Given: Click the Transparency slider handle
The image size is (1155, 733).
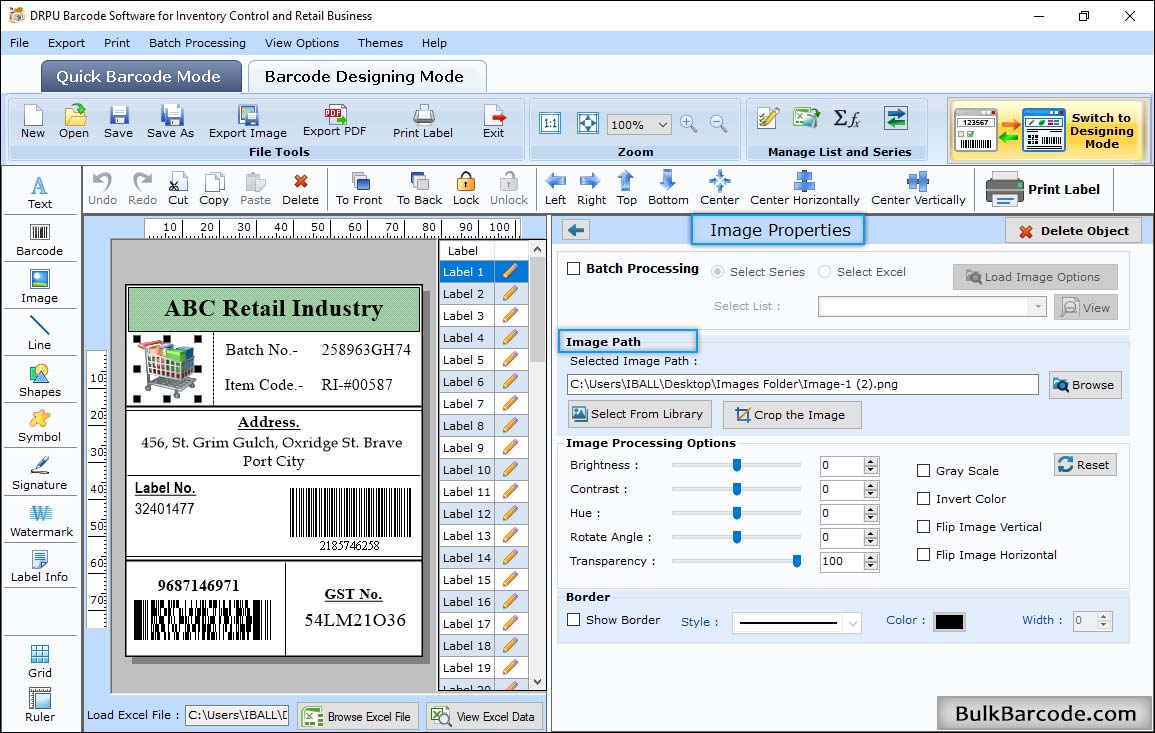Looking at the screenshot, I should tap(796, 561).
